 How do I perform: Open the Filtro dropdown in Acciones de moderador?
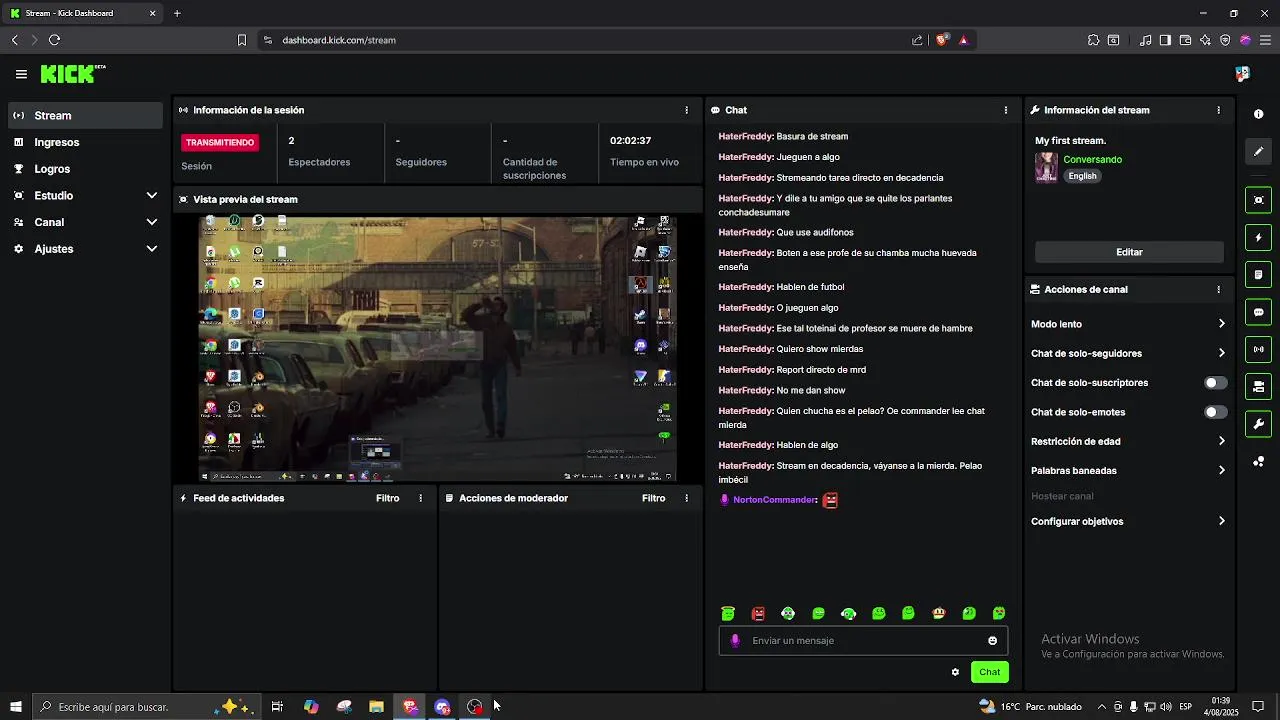(x=653, y=498)
